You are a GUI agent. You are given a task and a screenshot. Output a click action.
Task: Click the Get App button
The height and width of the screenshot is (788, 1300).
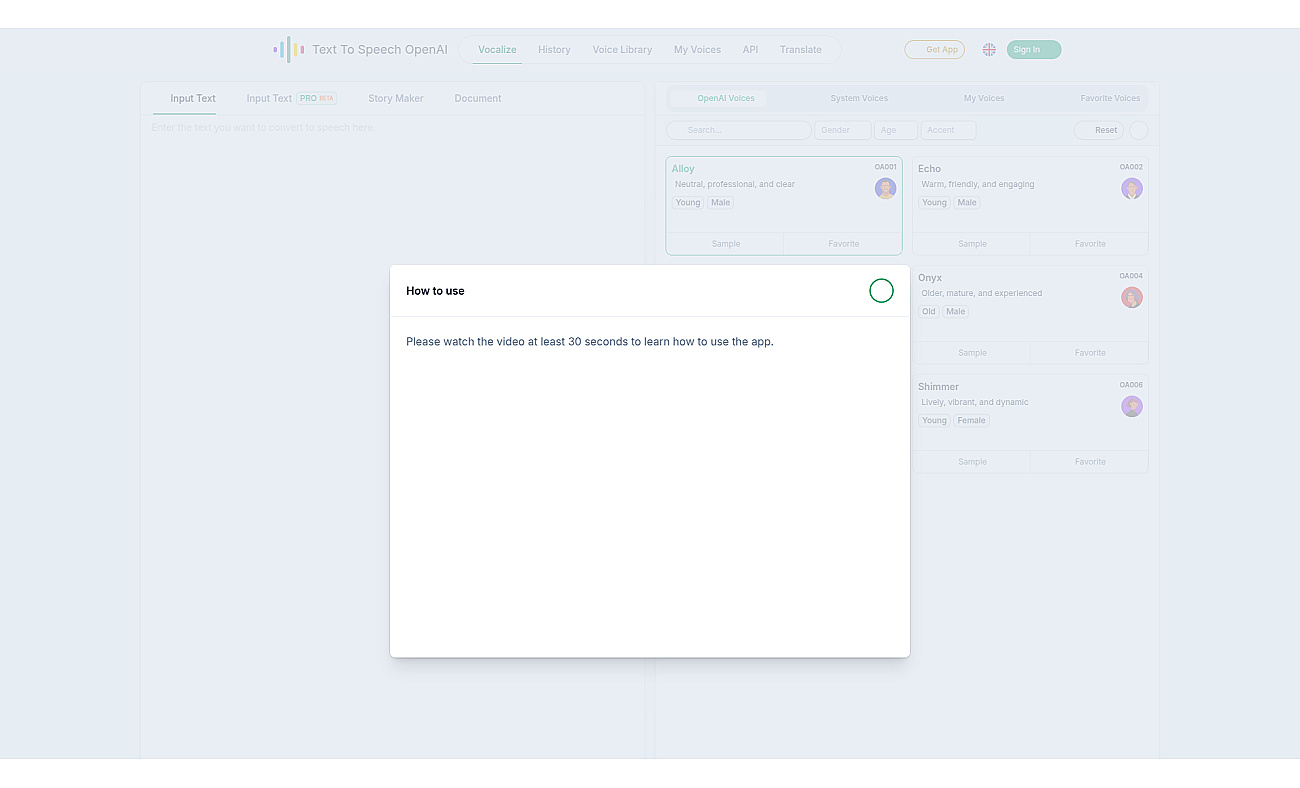[935, 49]
